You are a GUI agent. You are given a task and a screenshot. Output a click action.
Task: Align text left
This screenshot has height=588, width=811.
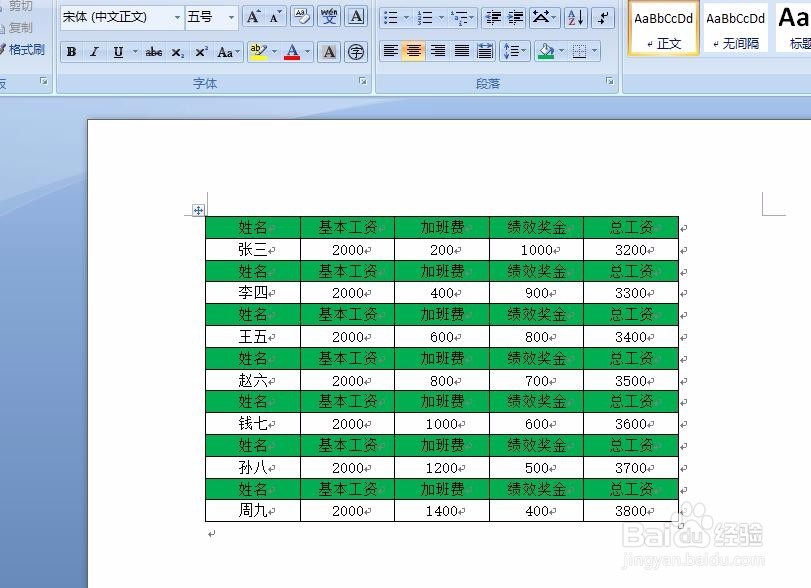[x=391, y=51]
